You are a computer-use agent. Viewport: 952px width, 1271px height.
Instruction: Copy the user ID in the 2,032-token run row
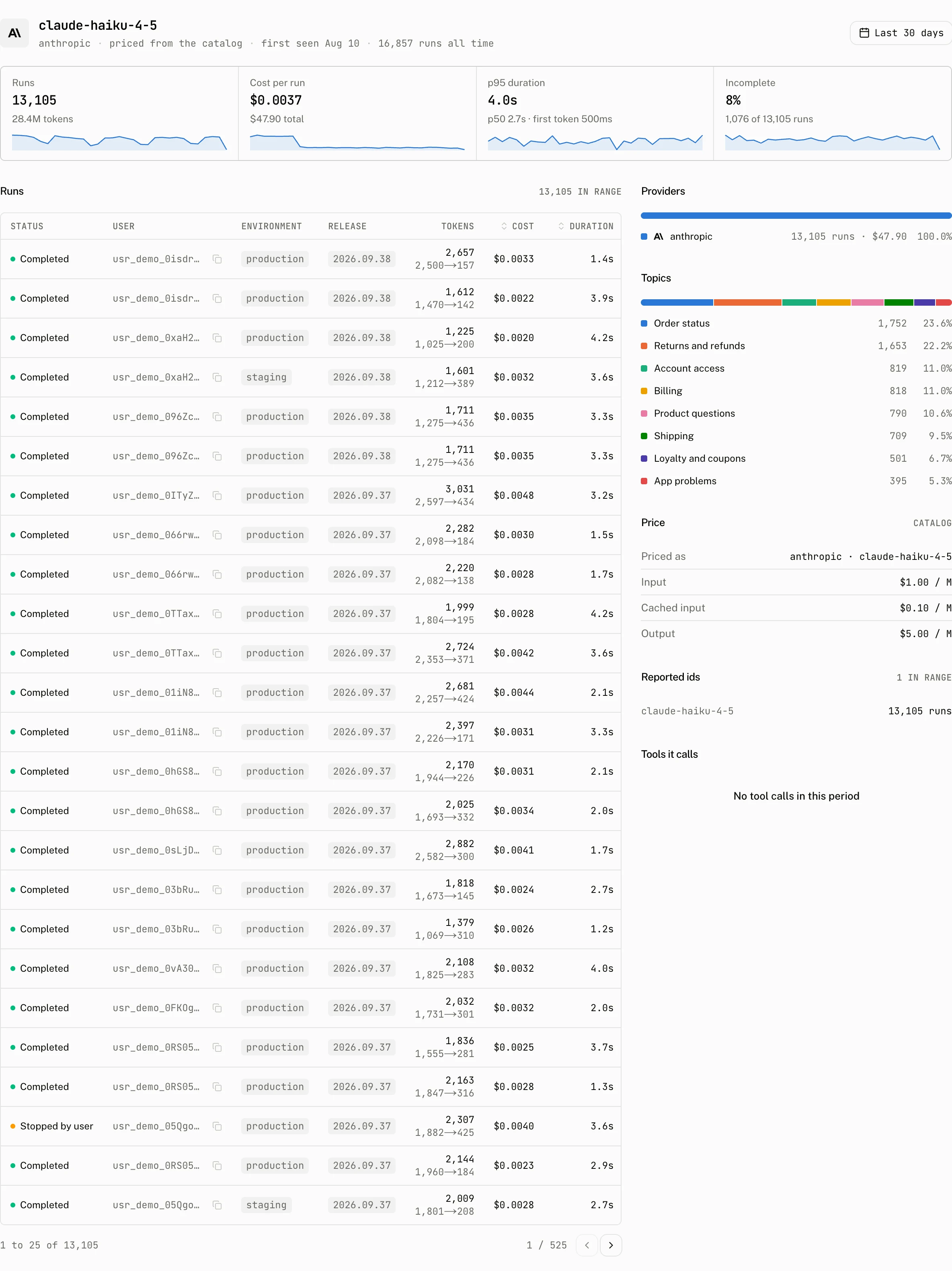[x=217, y=1008]
